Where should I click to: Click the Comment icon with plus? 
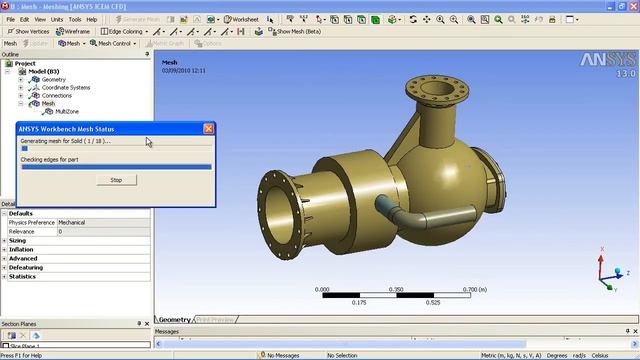184,19
